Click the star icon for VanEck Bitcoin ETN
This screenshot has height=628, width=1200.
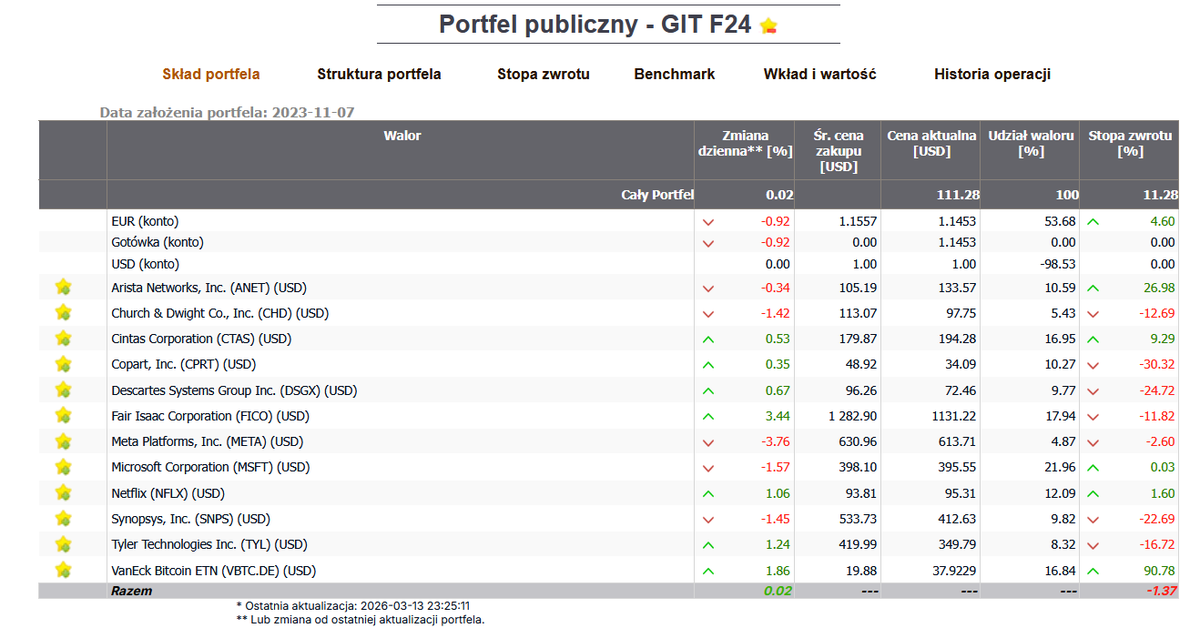[x=64, y=570]
